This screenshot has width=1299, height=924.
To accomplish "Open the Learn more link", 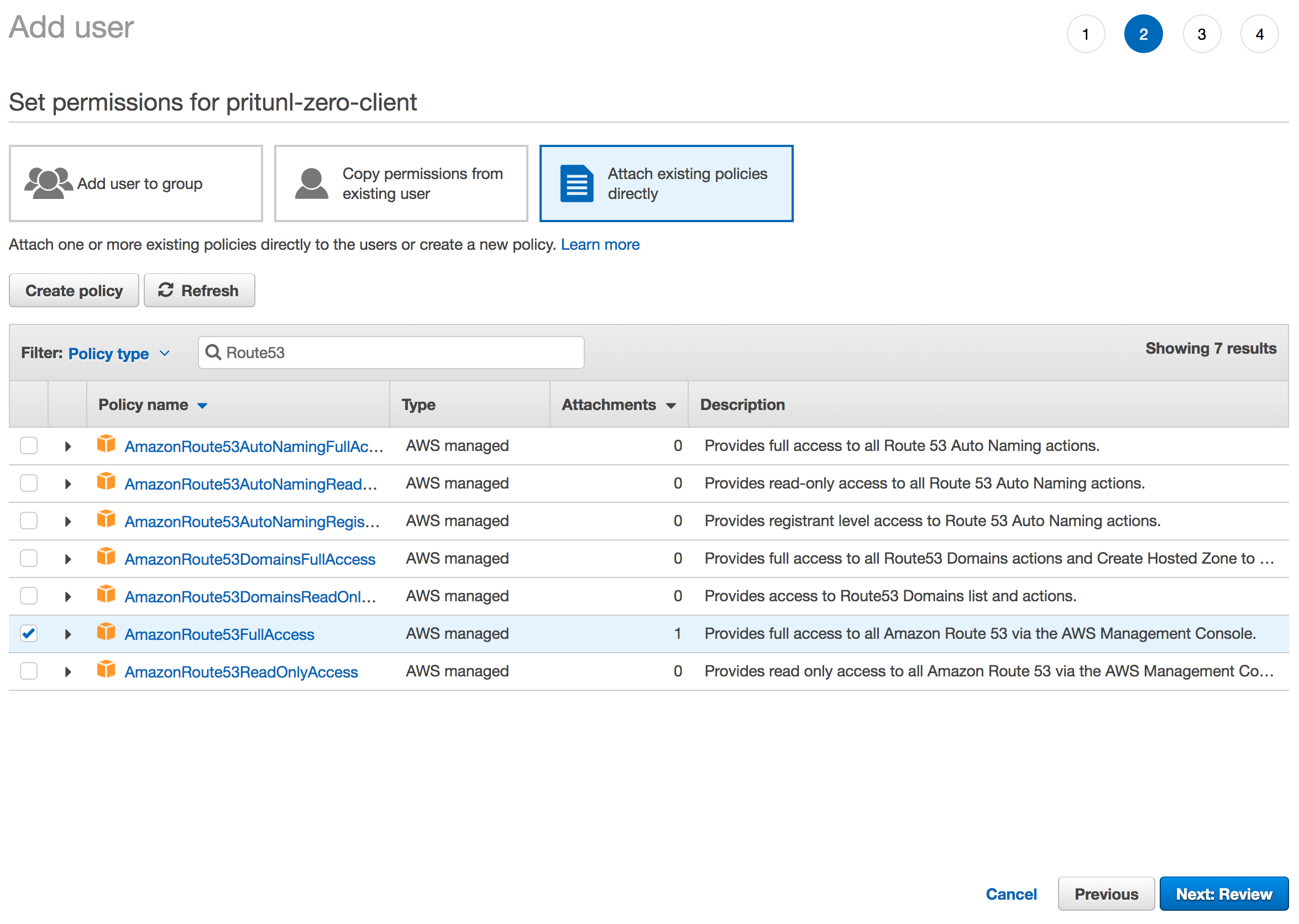I will 600,245.
